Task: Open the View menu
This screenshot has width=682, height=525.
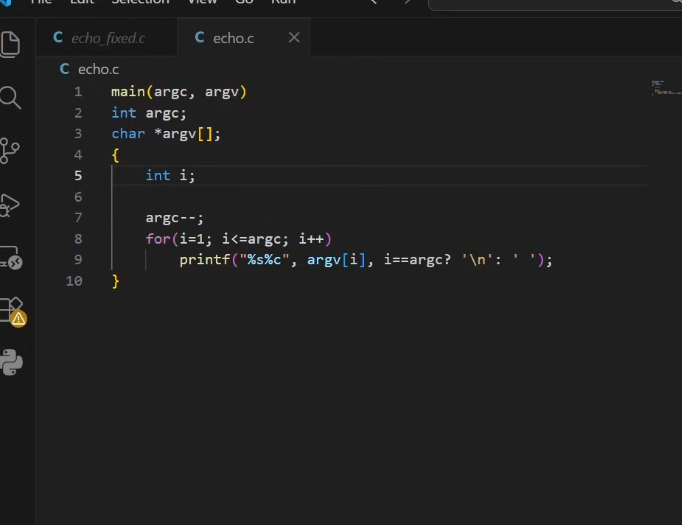Action: 202,3
